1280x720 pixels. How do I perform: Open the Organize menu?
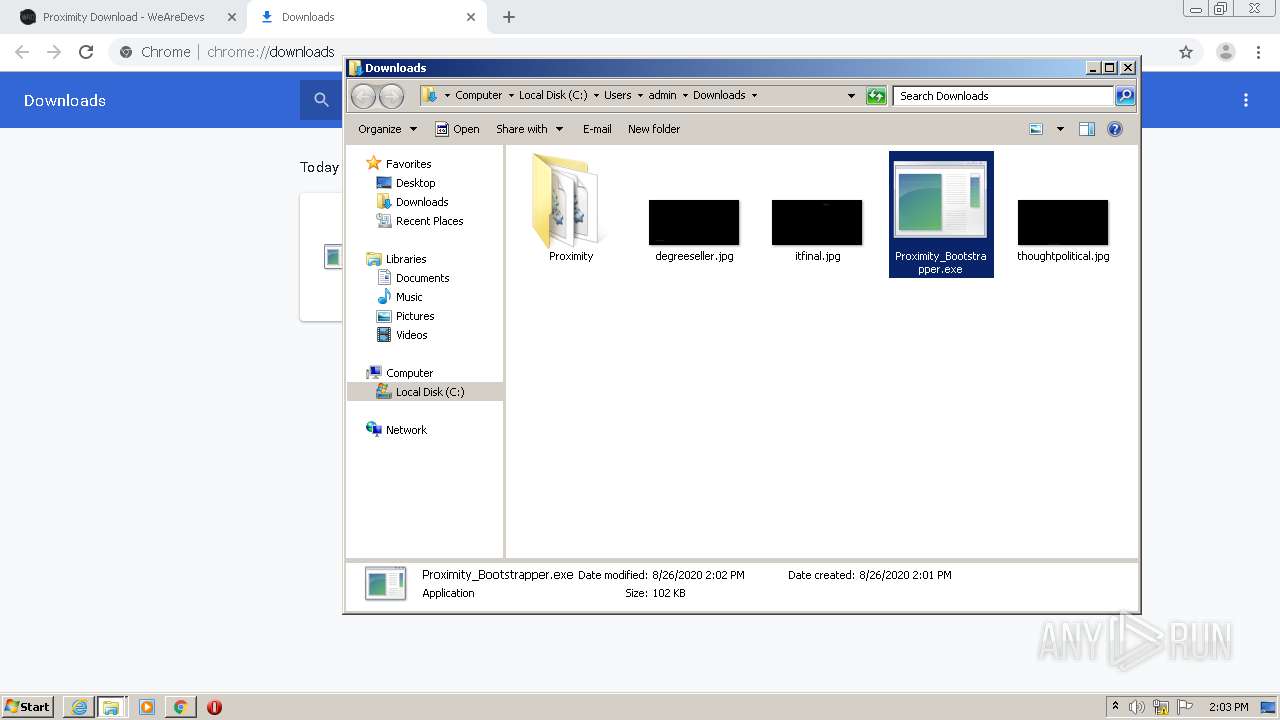pos(387,129)
